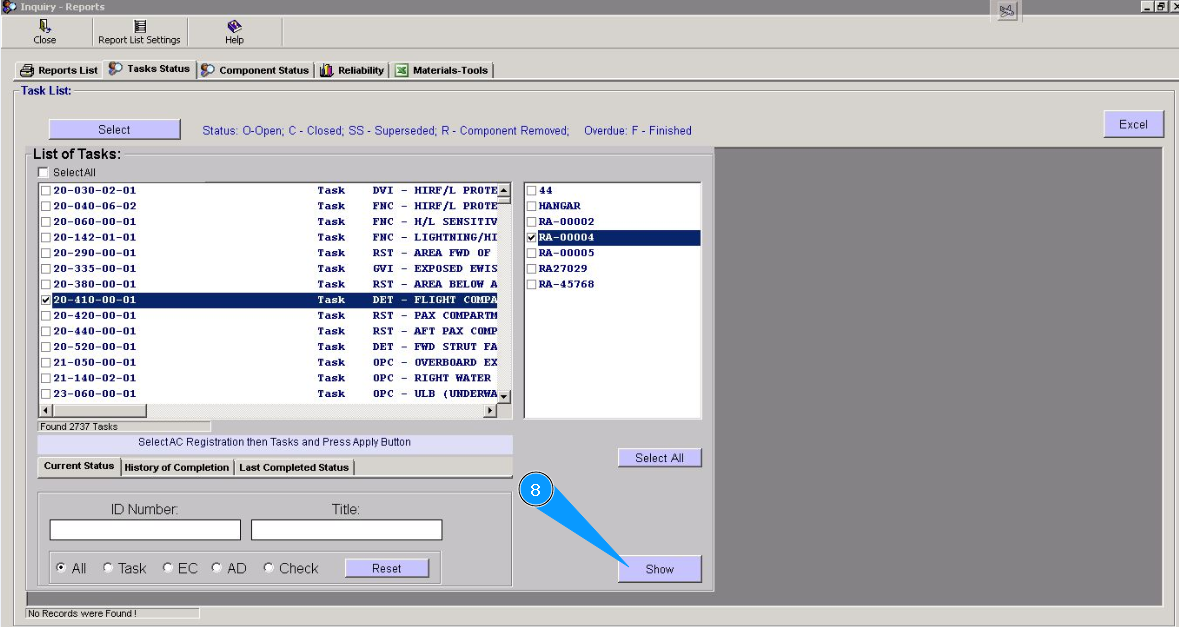Enable the SelectAll checkbox above task list

[x=44, y=173]
